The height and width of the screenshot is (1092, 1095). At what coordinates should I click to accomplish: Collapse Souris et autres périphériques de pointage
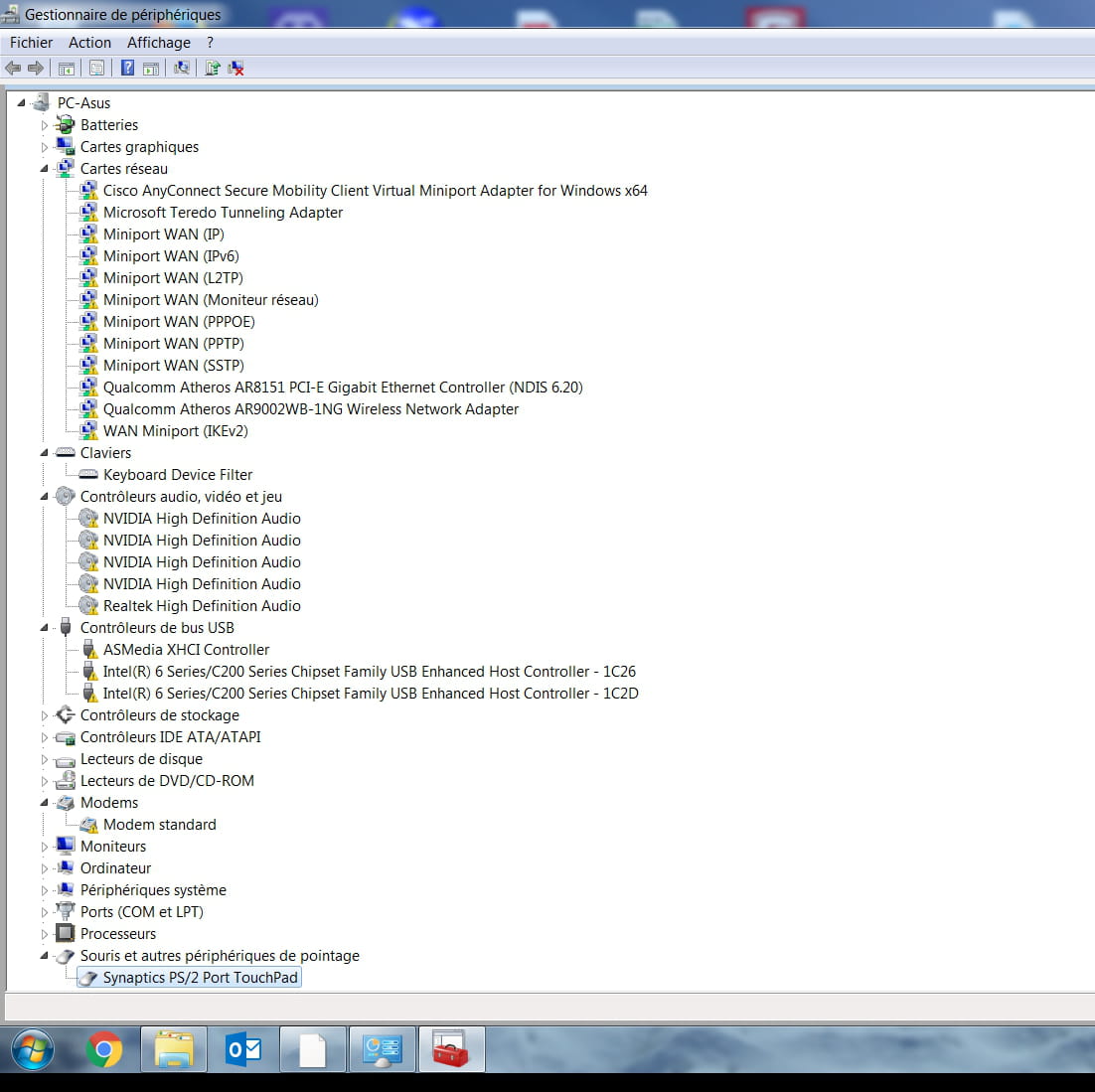44,955
